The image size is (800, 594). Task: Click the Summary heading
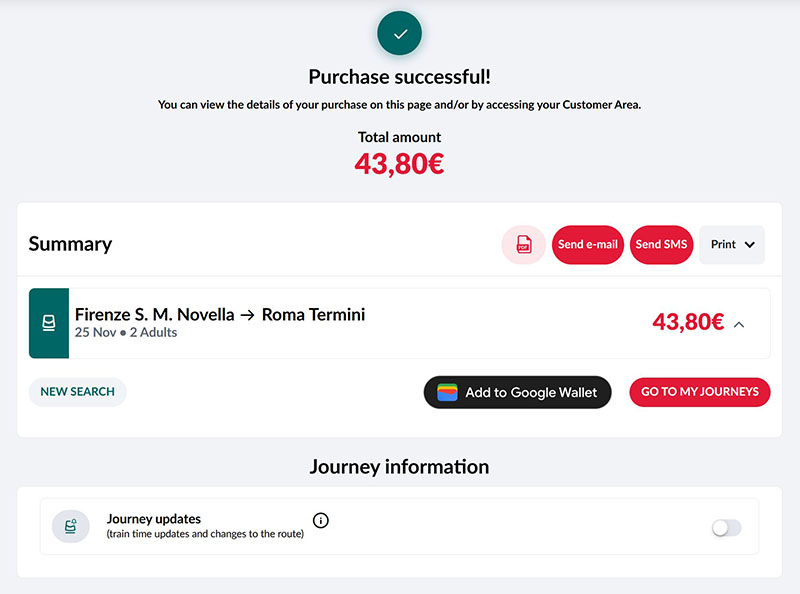pyautogui.click(x=70, y=244)
